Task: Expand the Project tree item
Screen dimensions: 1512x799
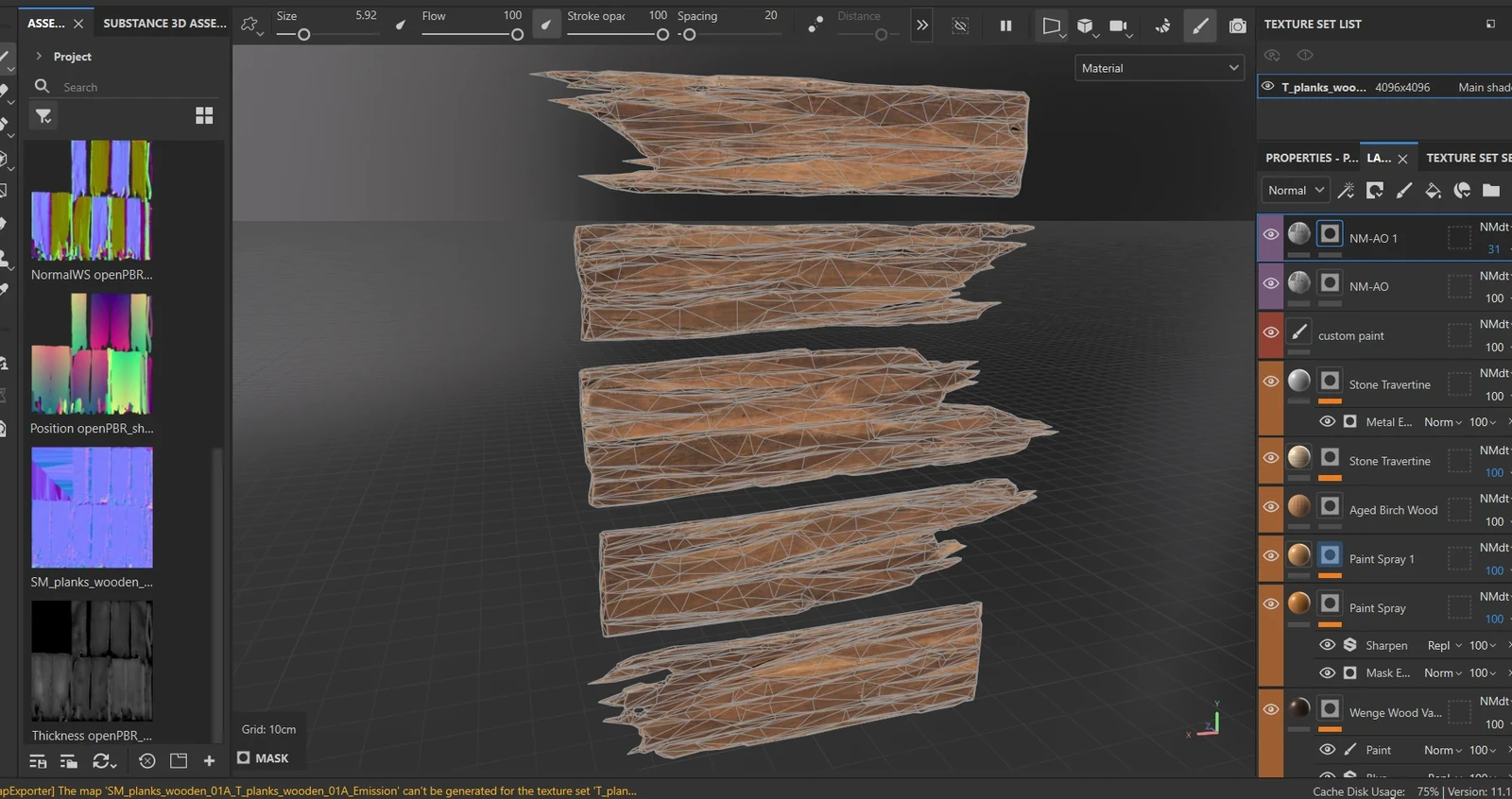Action: [x=39, y=57]
